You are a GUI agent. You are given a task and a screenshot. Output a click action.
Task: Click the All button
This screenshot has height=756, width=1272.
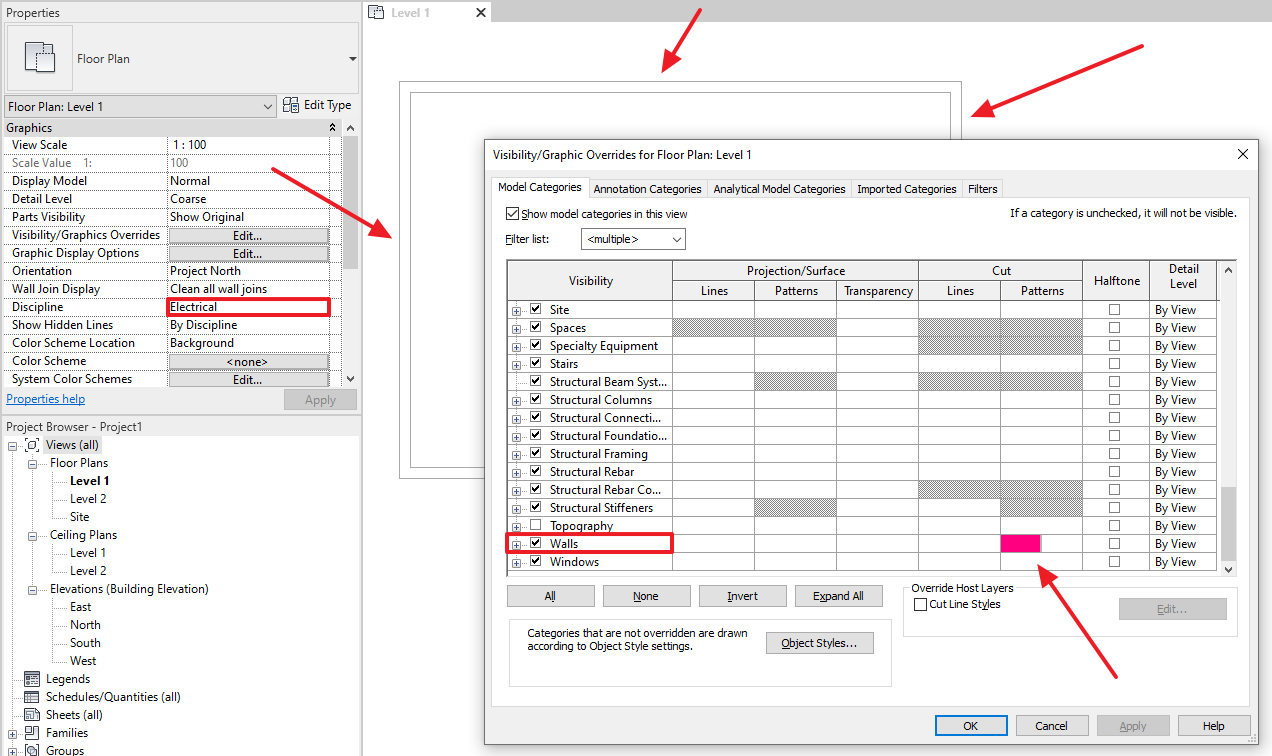click(x=551, y=596)
